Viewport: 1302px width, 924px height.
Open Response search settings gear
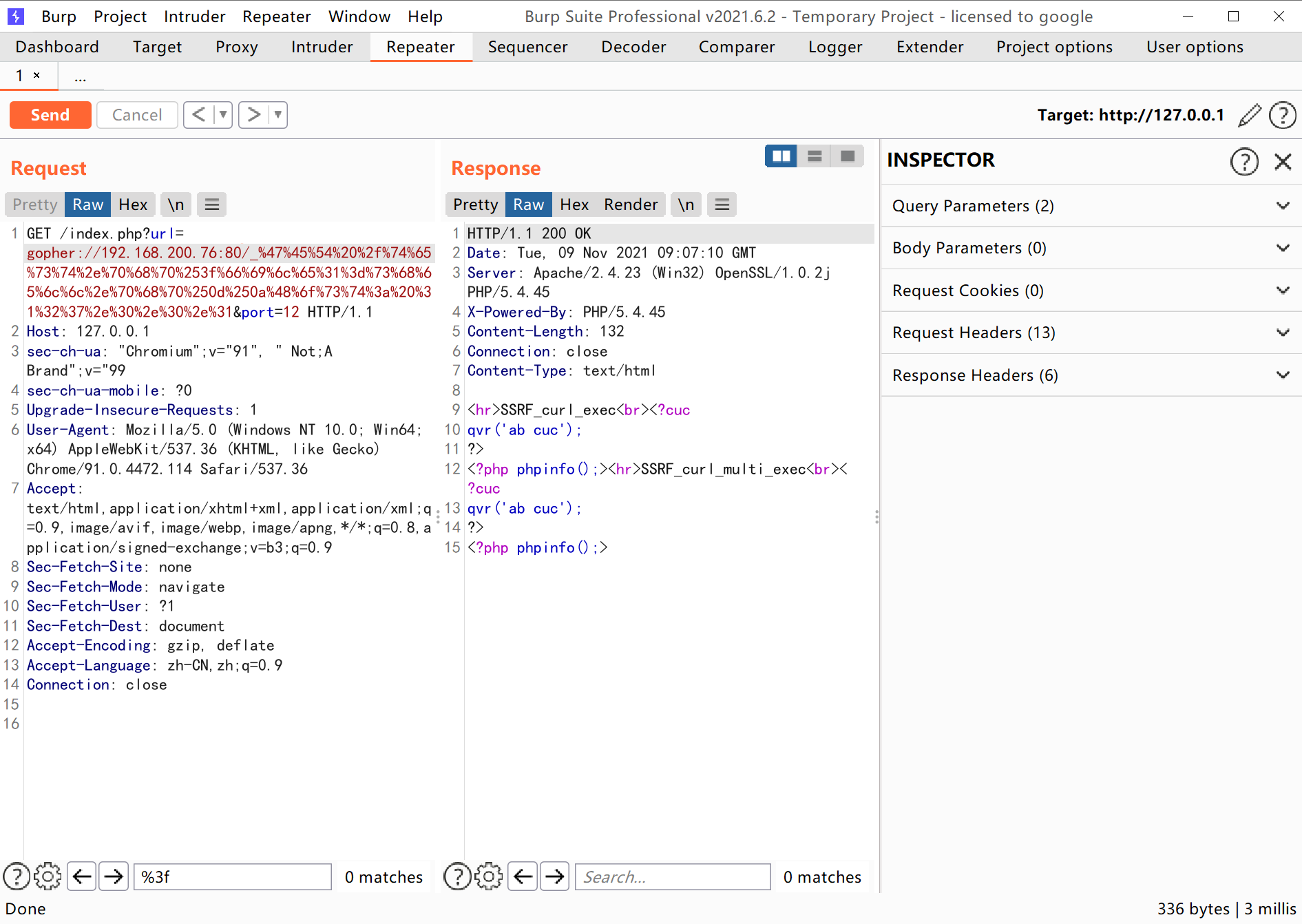click(x=489, y=876)
